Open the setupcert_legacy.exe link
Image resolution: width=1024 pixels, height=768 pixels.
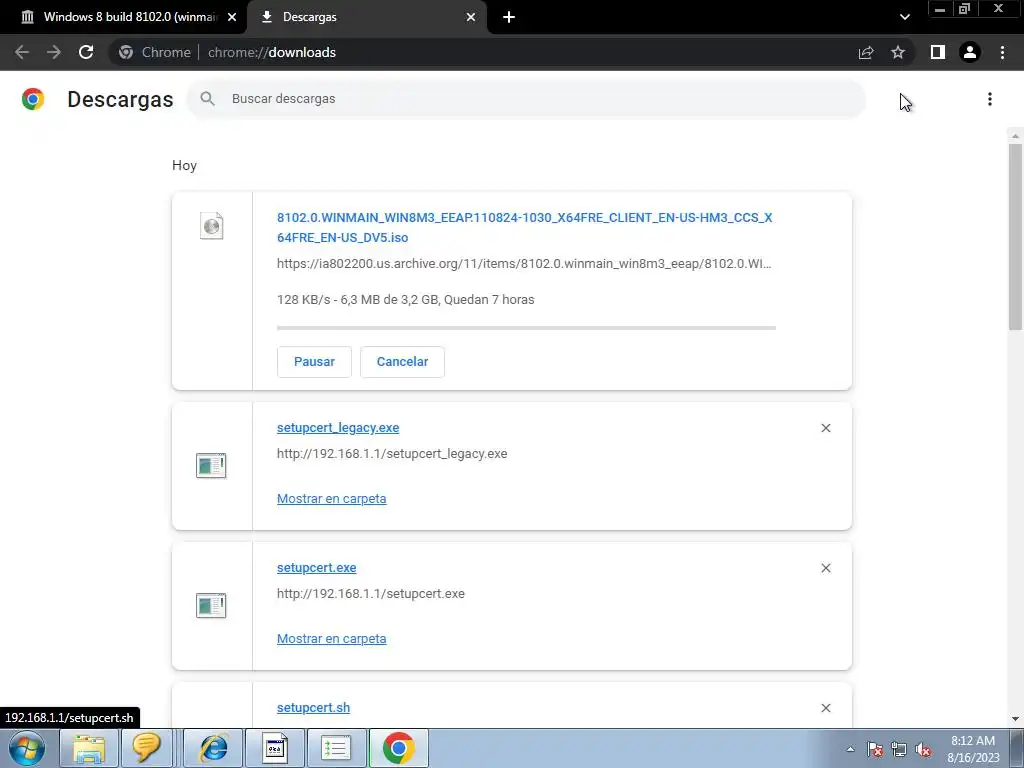pos(338,428)
